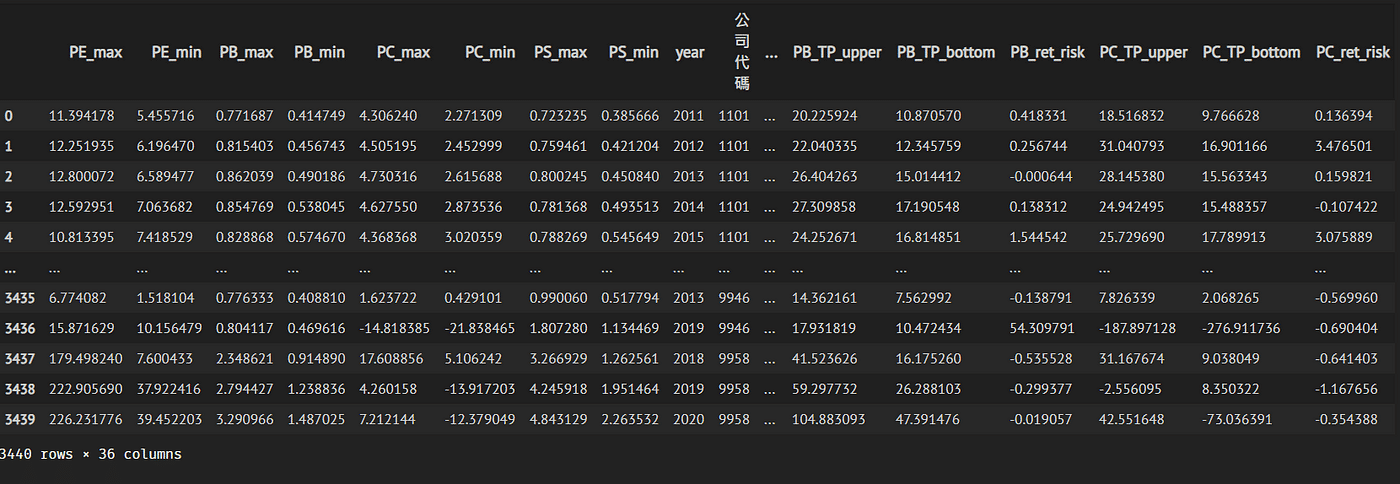Click the PC_TP_bottom column header
The width and height of the screenshot is (1400, 484).
(1251, 53)
